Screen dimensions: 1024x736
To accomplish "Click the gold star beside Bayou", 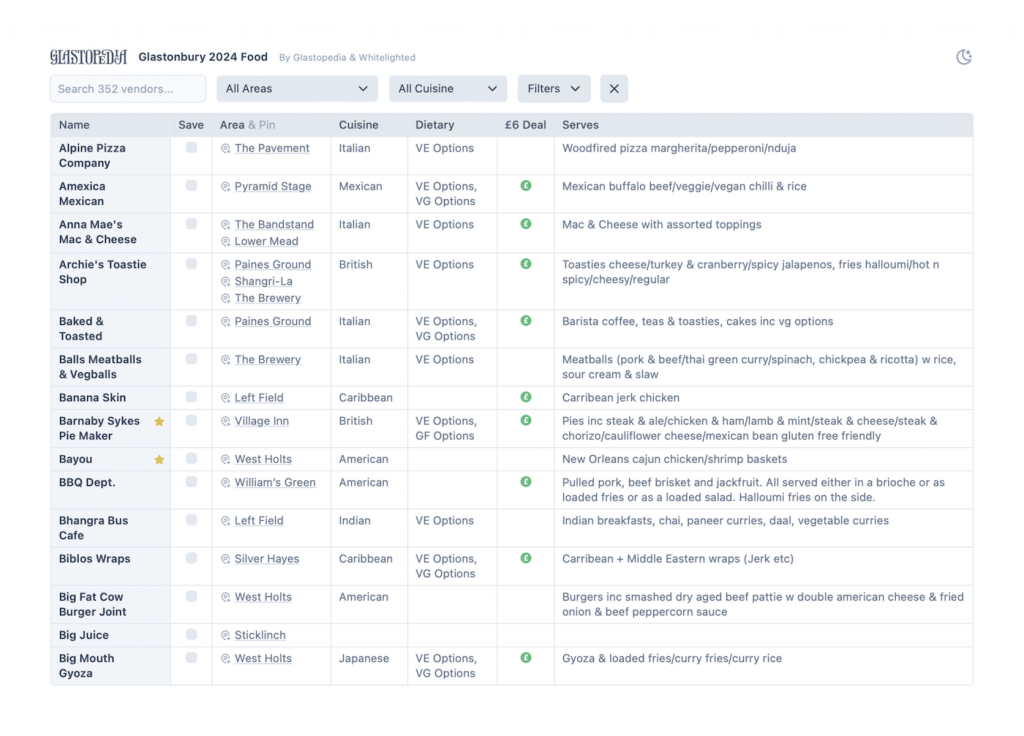I will (159, 459).
